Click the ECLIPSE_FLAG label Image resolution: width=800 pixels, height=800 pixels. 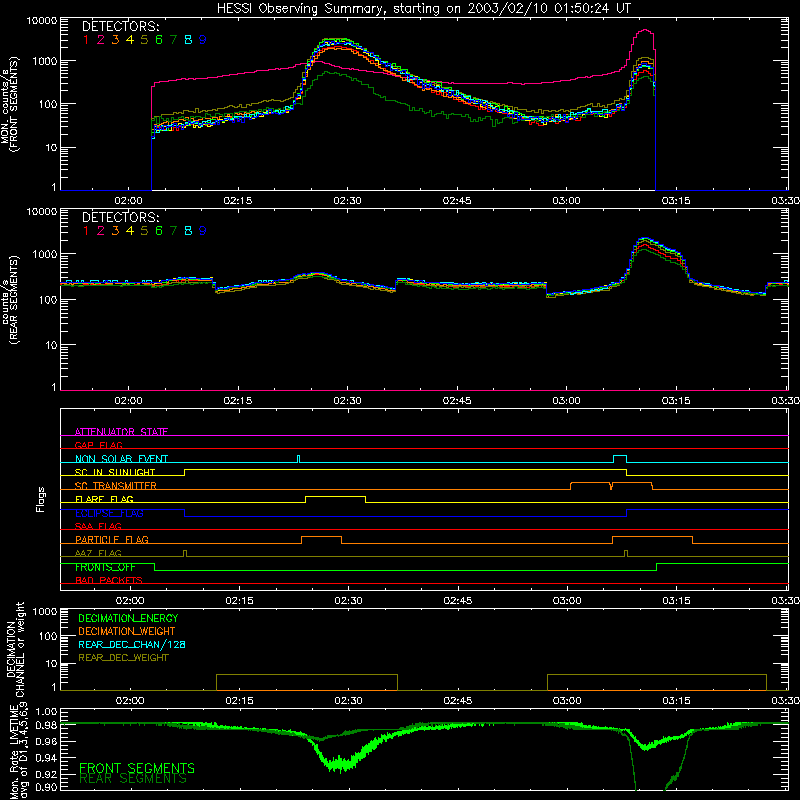click(109, 513)
